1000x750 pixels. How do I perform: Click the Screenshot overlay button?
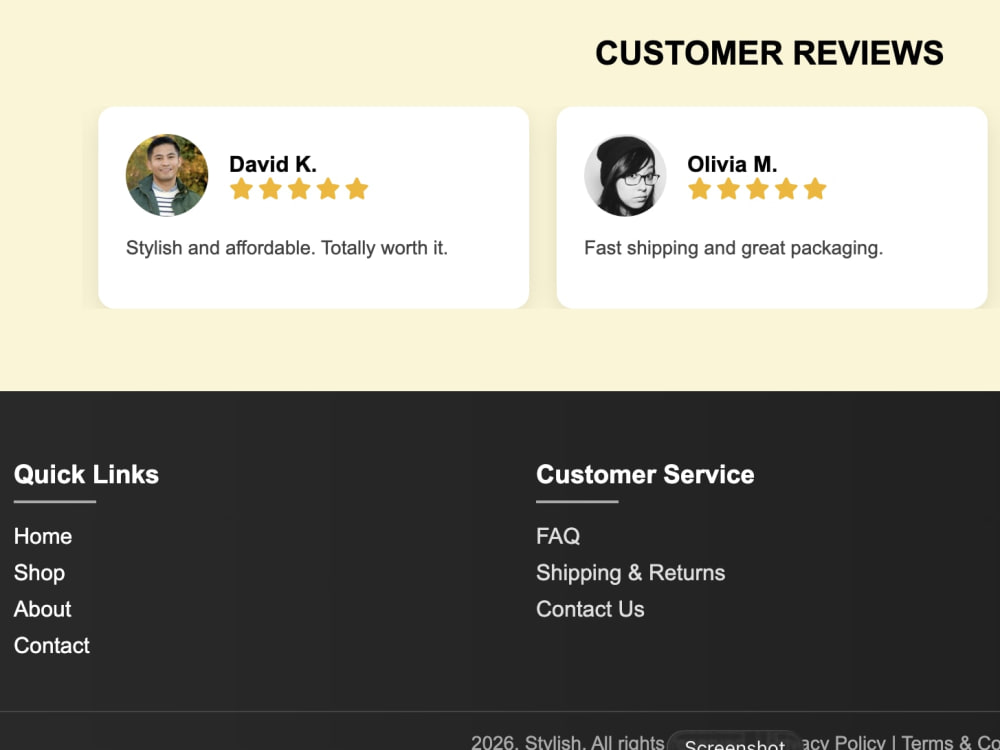coord(735,742)
